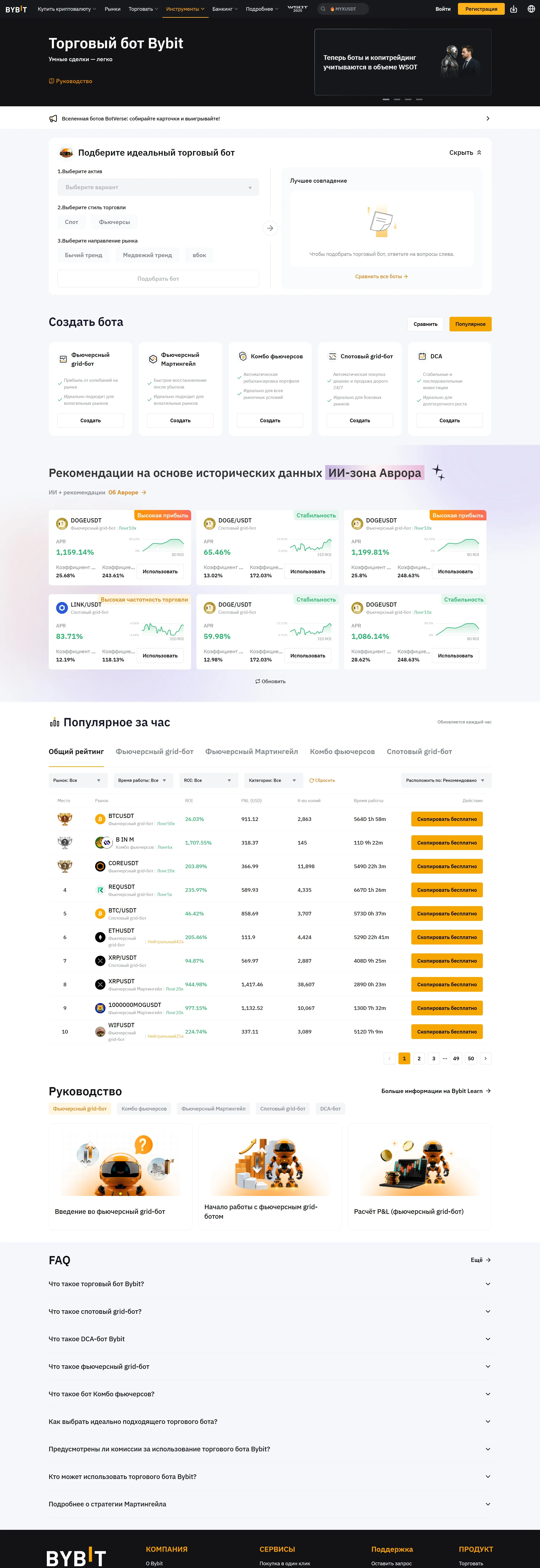Viewport: 540px width, 1568px height.
Task: Switch to Фьючерсный Мартингейл ranking tab
Action: point(251,752)
